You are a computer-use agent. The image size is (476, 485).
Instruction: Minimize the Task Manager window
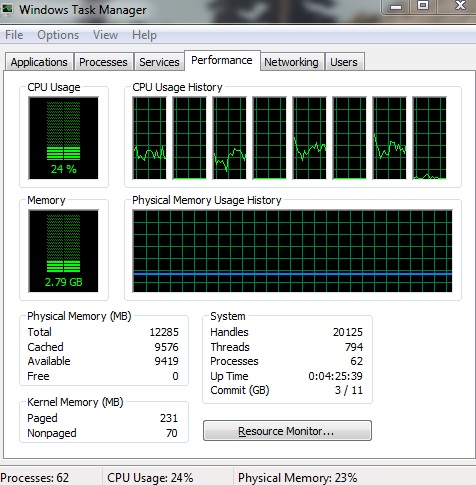pos(396,6)
